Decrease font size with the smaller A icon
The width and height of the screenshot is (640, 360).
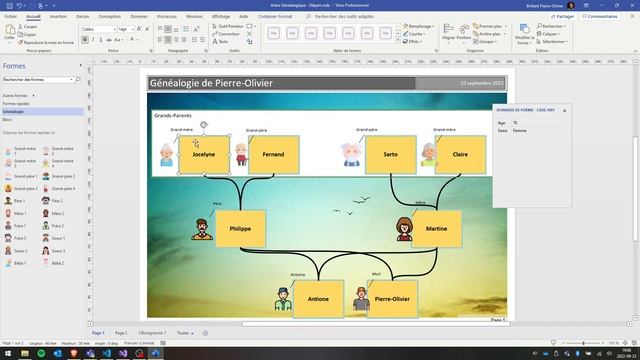(x=147, y=29)
